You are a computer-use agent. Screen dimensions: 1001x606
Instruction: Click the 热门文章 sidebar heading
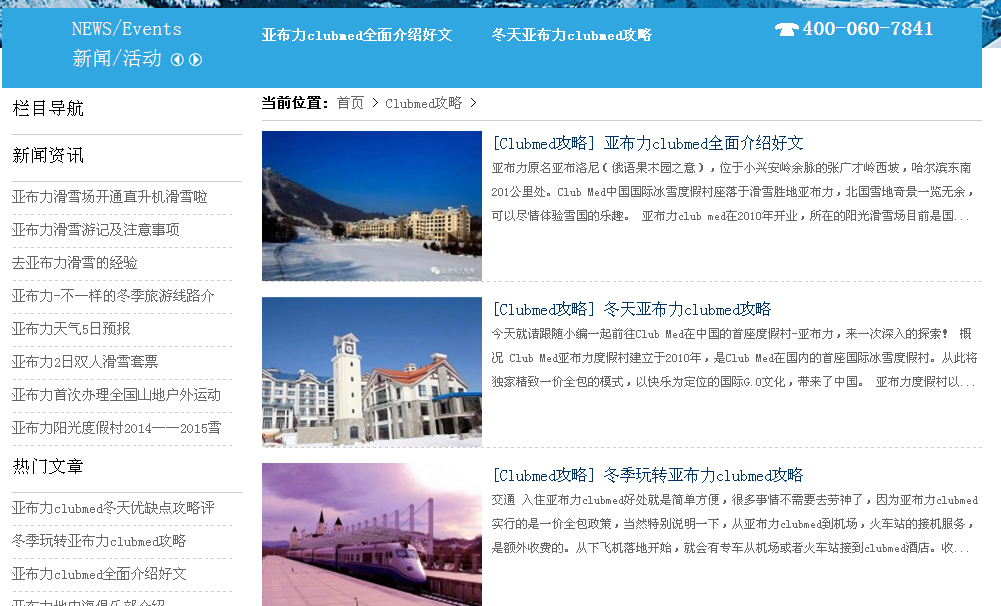click(x=48, y=467)
